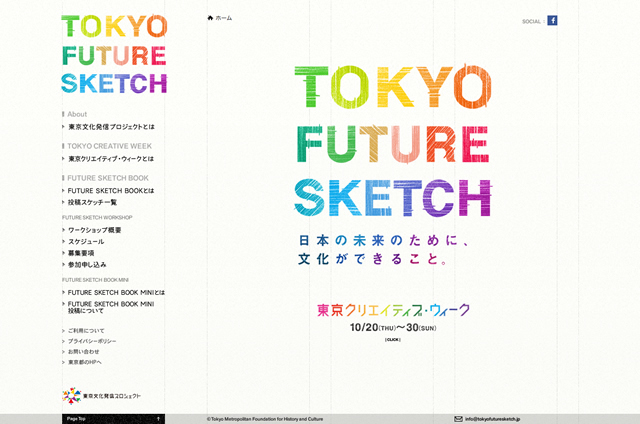Open 東京文化発信プロジェクトとは under About

[110, 127]
